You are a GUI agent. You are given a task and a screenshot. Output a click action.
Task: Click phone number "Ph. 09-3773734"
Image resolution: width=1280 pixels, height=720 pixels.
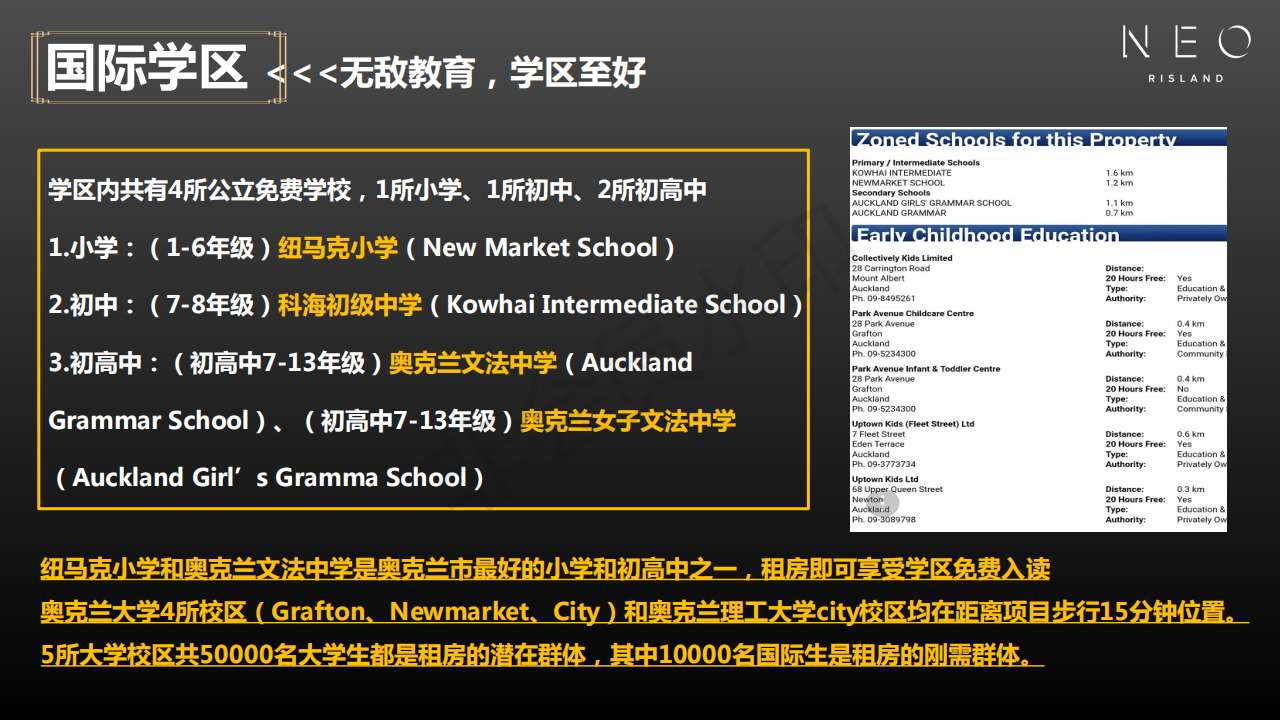click(x=884, y=464)
